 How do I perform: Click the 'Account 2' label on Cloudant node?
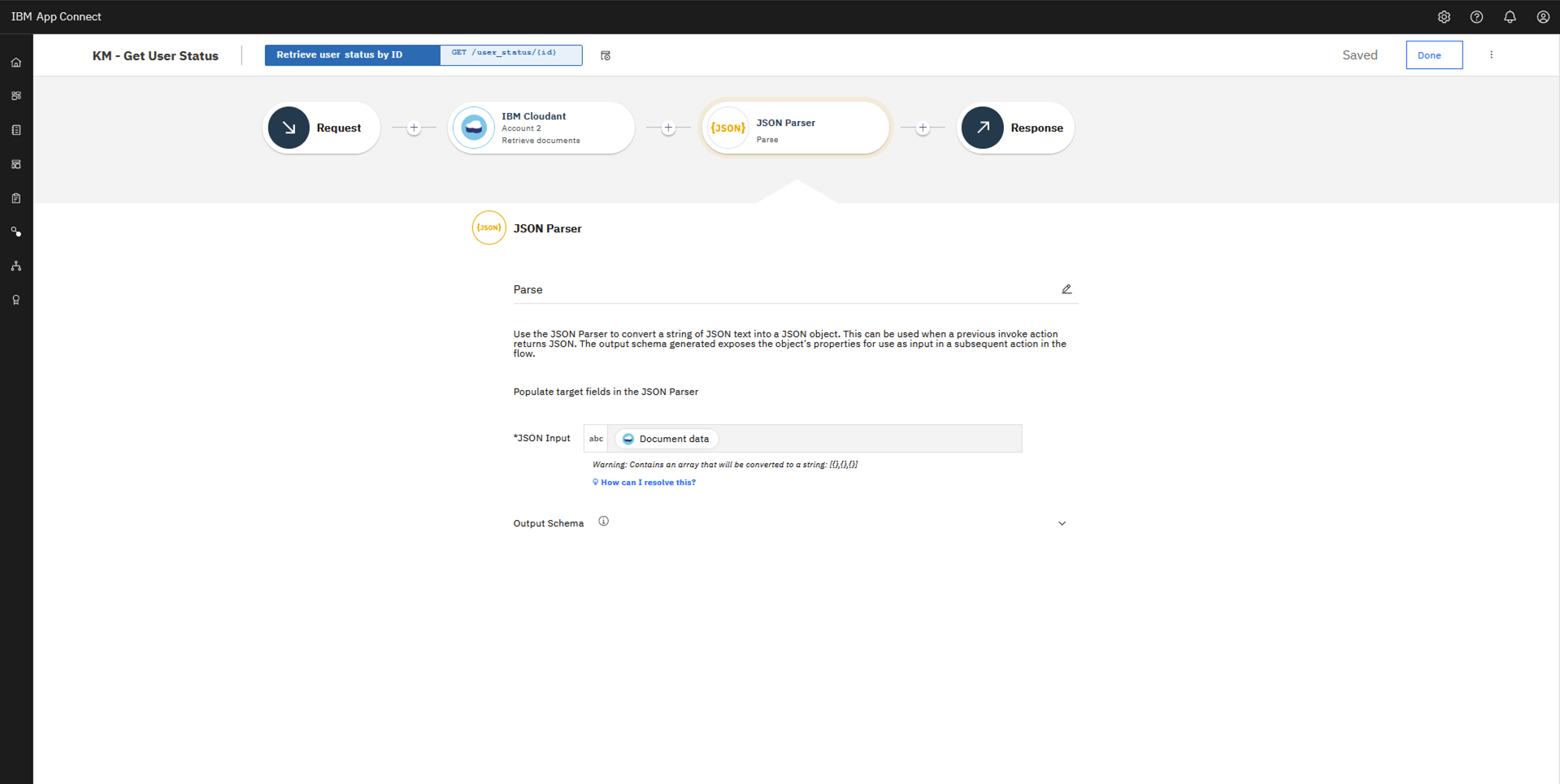point(521,128)
